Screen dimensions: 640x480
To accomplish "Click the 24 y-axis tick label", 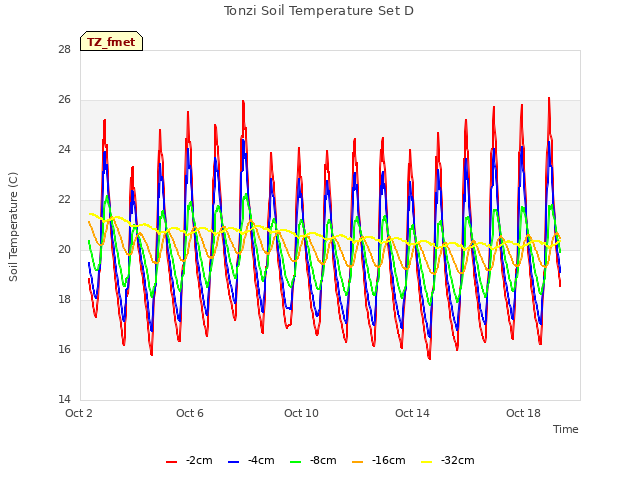I will click(64, 150).
